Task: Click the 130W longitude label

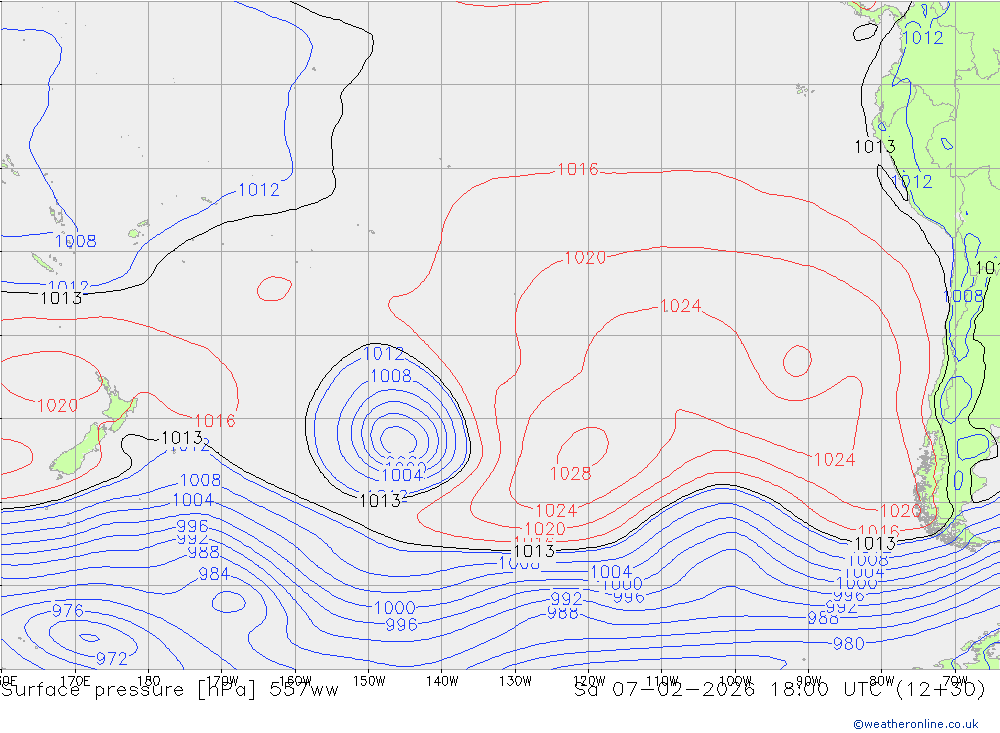Action: click(515, 681)
